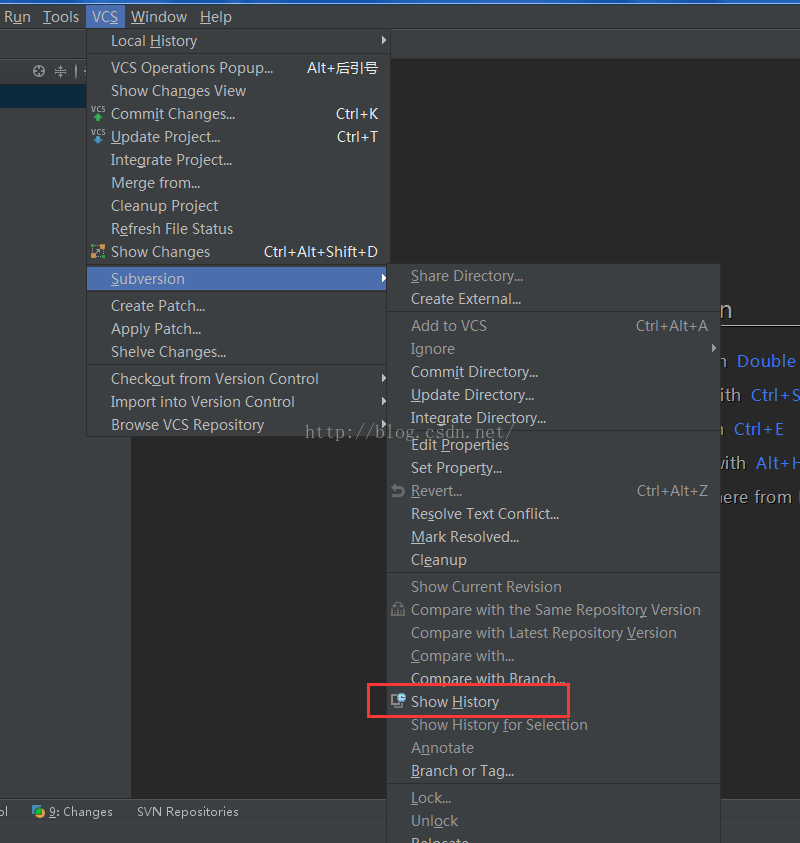Click the collapse-all icon in project toolbar
The width and height of the screenshot is (800, 843).
coord(61,71)
